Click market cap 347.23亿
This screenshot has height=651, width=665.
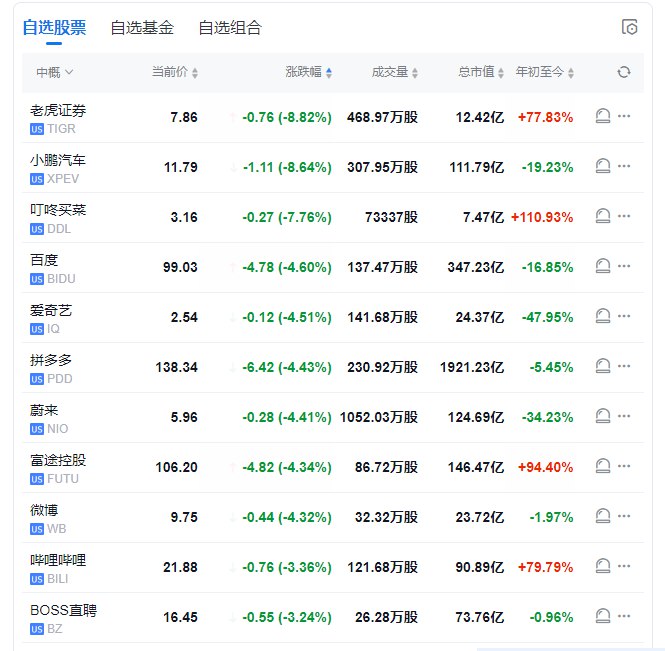(x=476, y=267)
